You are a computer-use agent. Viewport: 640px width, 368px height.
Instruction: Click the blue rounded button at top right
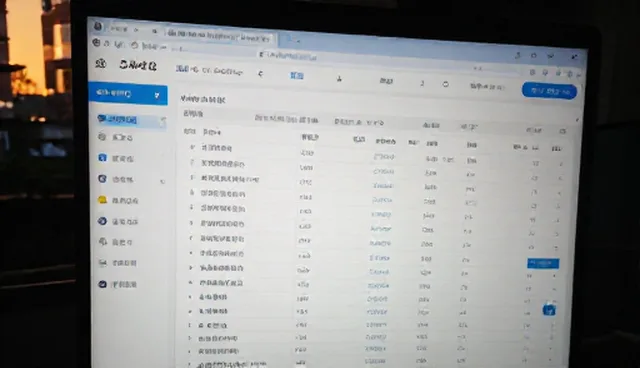coord(549,91)
